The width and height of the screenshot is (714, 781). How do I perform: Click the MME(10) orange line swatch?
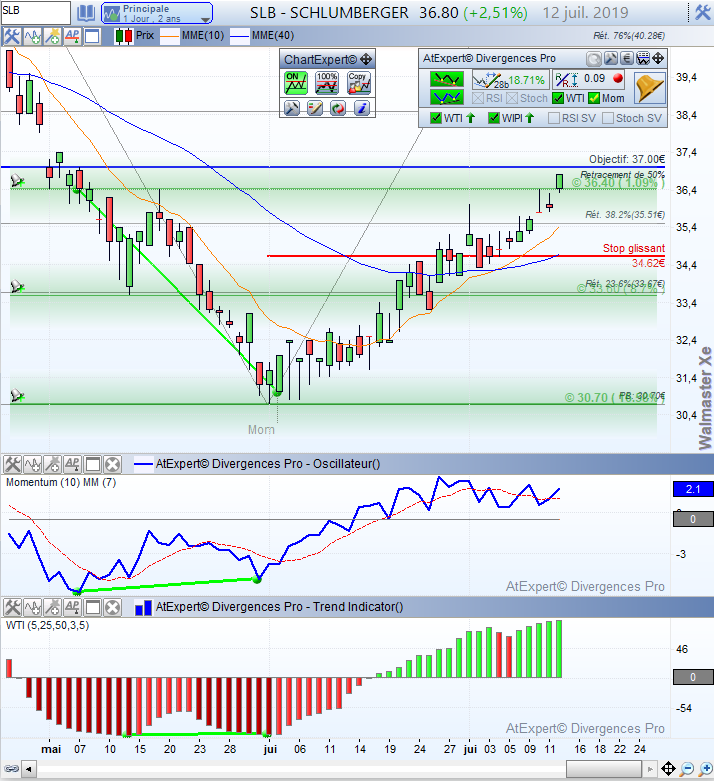(x=170, y=36)
